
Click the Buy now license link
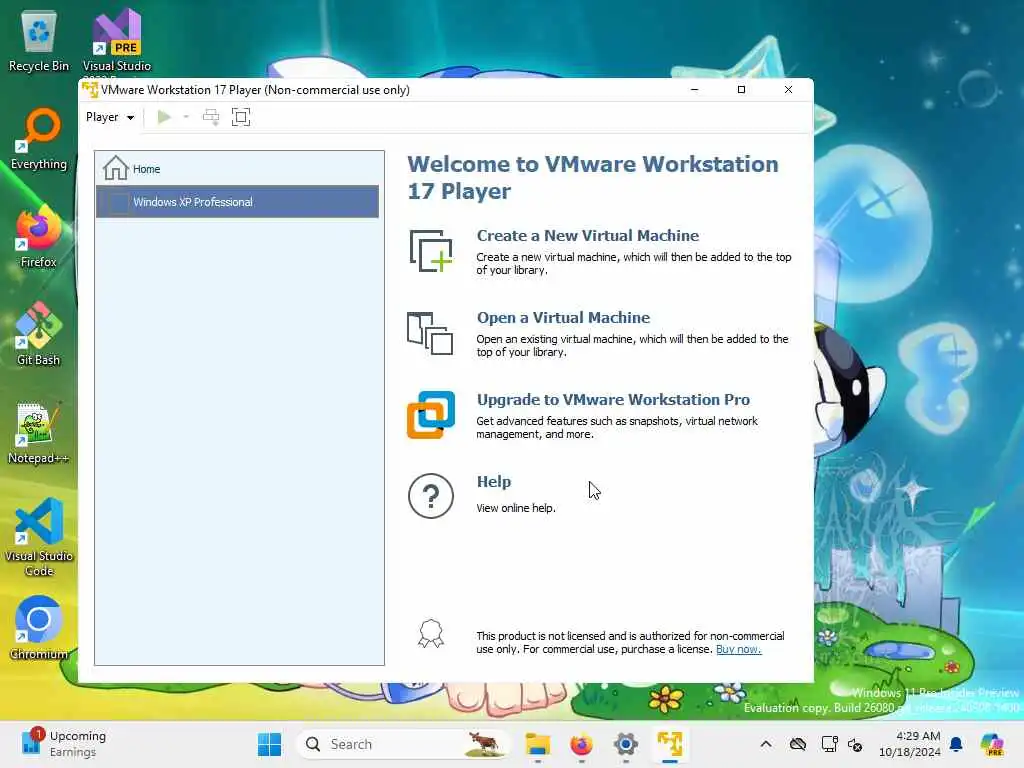click(739, 649)
